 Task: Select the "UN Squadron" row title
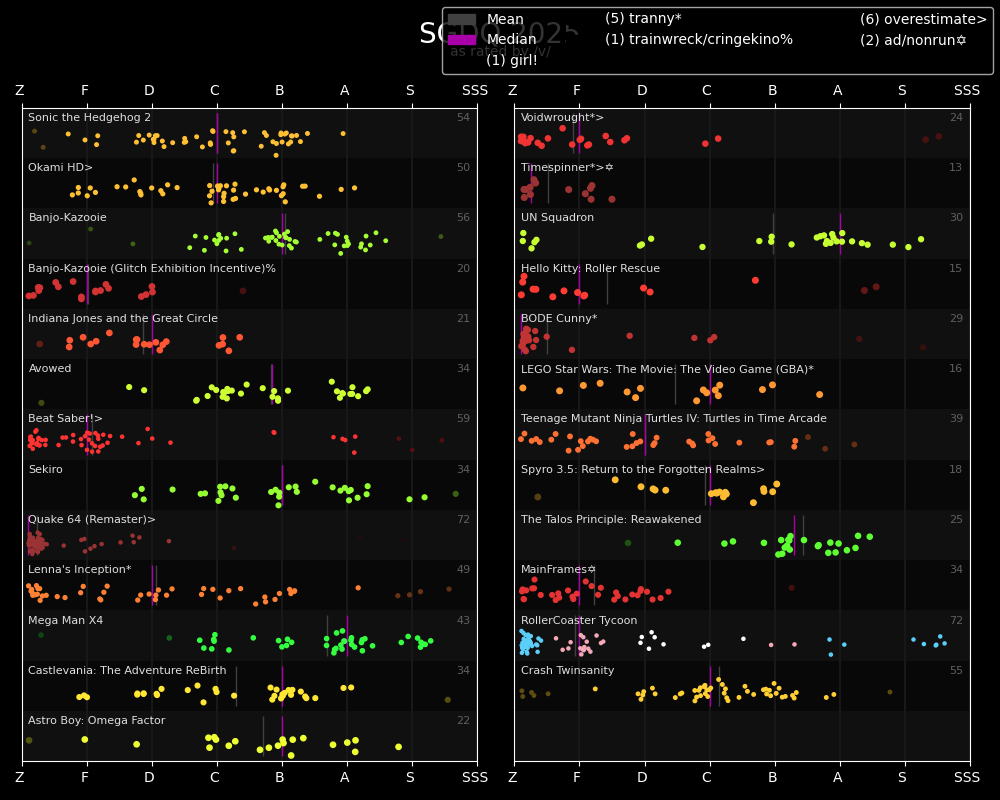pyautogui.click(x=557, y=218)
